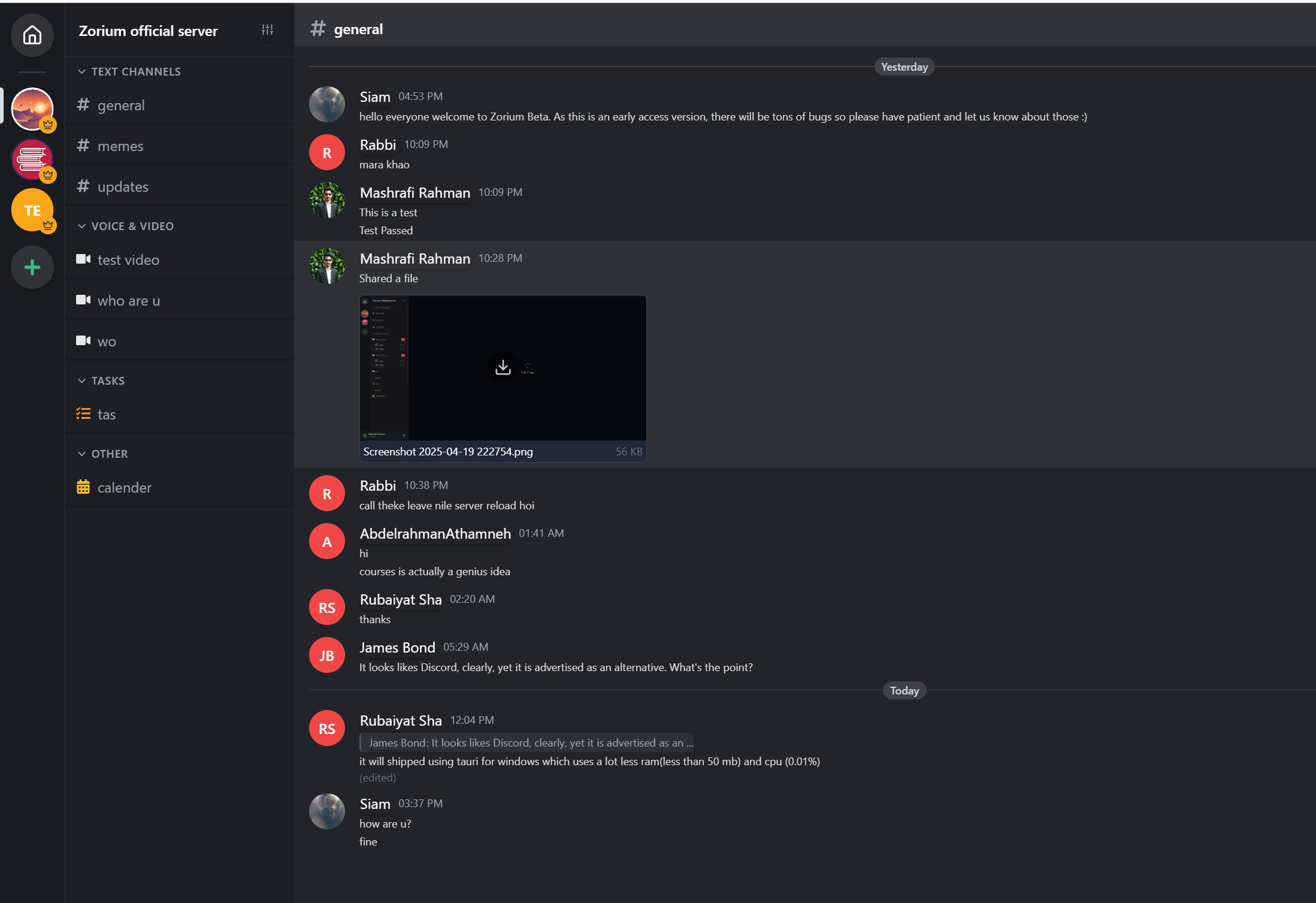Collapse the TEXT CHANNELS category
The height and width of the screenshot is (903, 1316).
(x=82, y=72)
